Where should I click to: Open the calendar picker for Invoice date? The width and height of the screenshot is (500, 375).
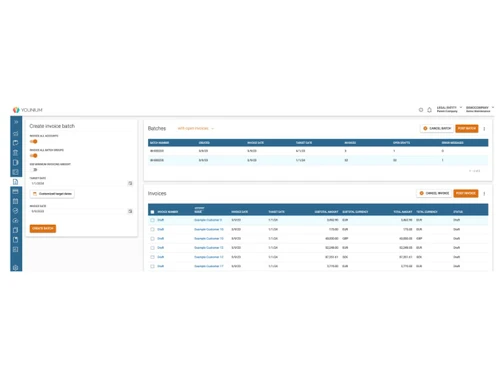[130, 211]
